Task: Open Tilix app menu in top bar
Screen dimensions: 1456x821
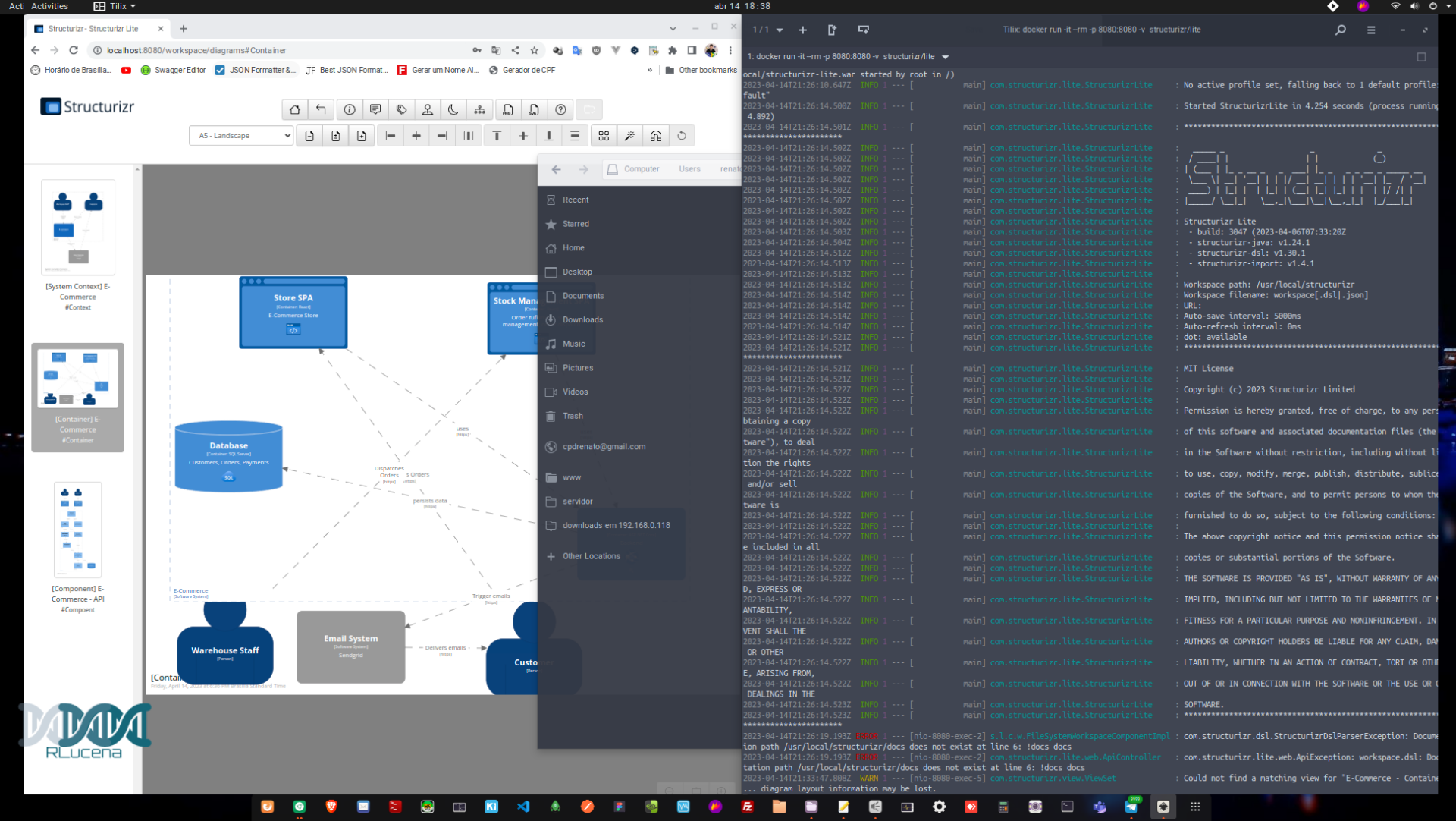Action: 115,6
